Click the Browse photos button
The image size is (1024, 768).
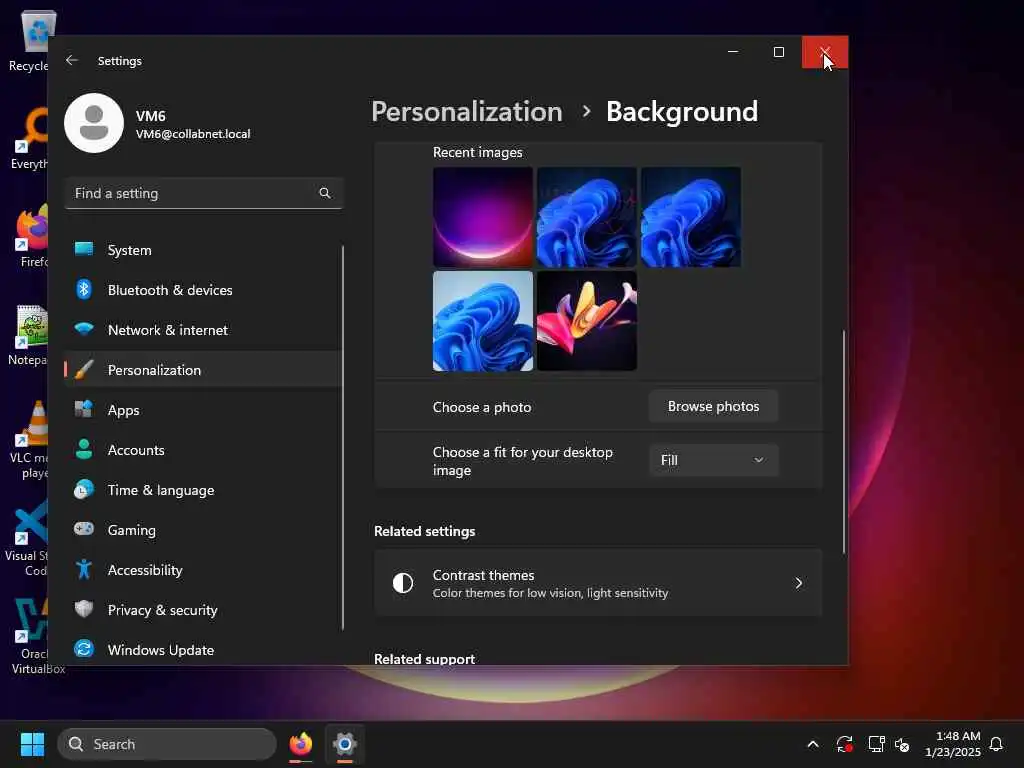[713, 406]
